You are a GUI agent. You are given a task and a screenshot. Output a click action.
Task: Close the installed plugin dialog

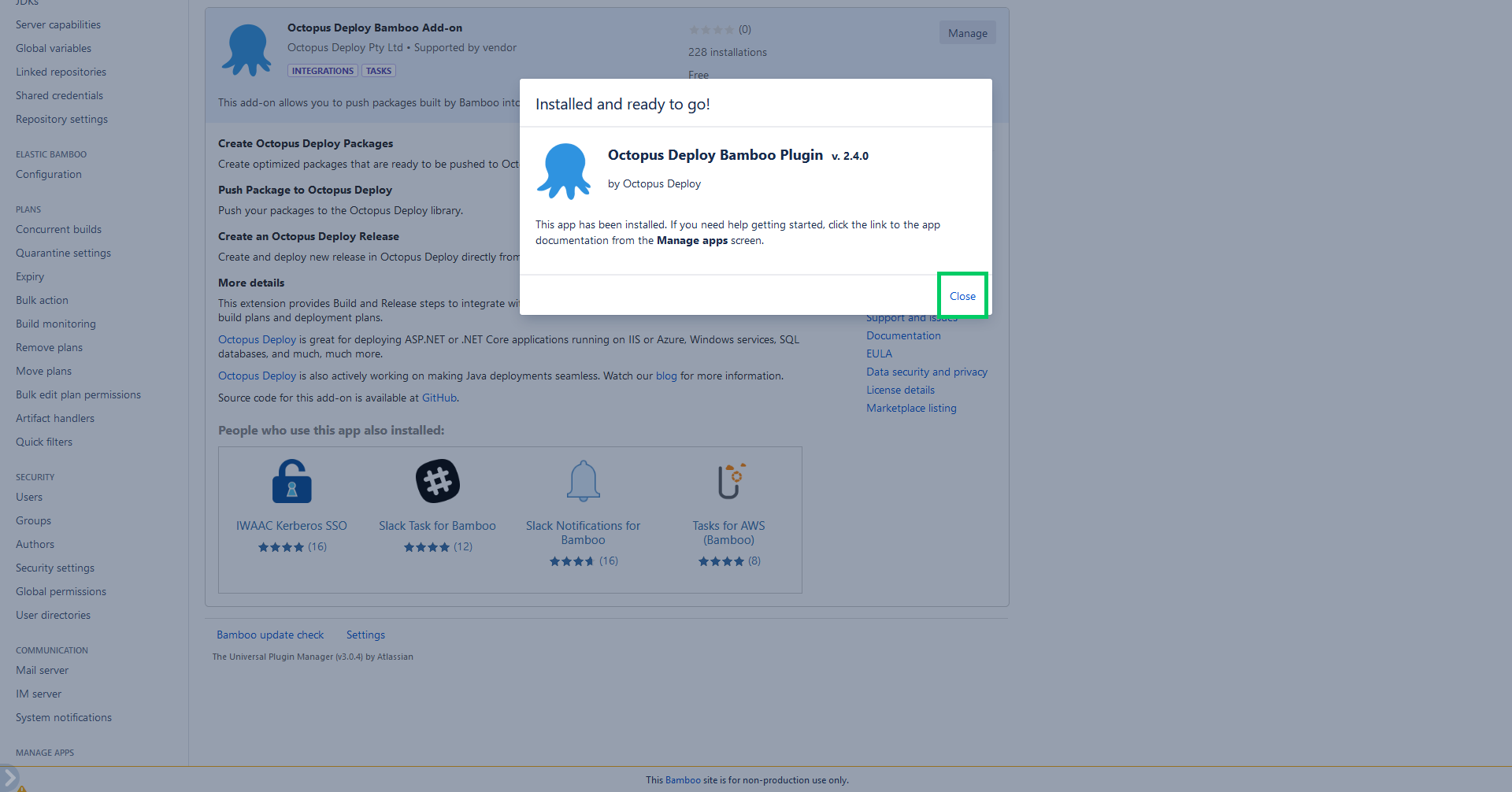[962, 296]
